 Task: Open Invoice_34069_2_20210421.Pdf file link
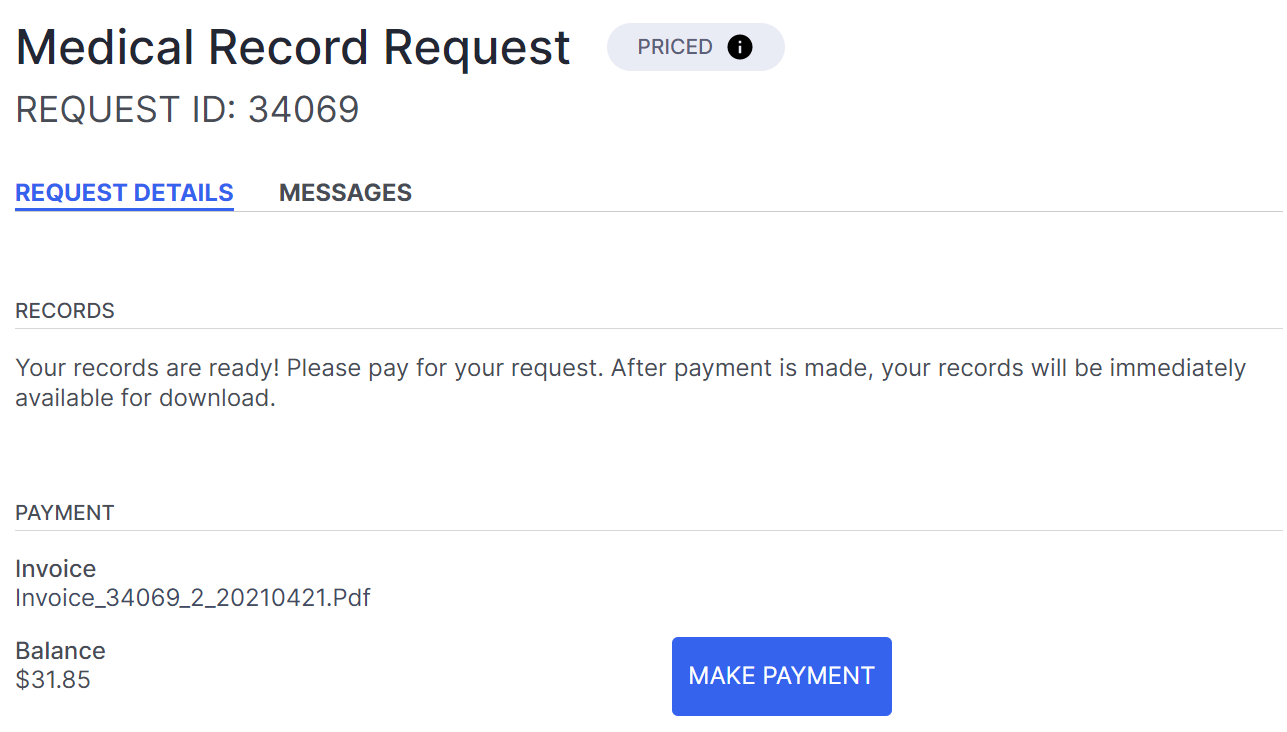click(193, 598)
